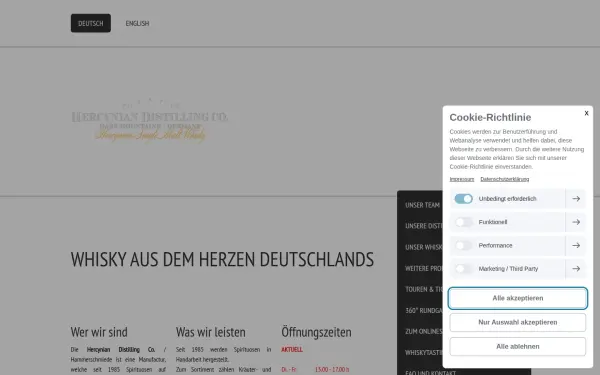Click the Wer wir sind heading

tap(99, 332)
